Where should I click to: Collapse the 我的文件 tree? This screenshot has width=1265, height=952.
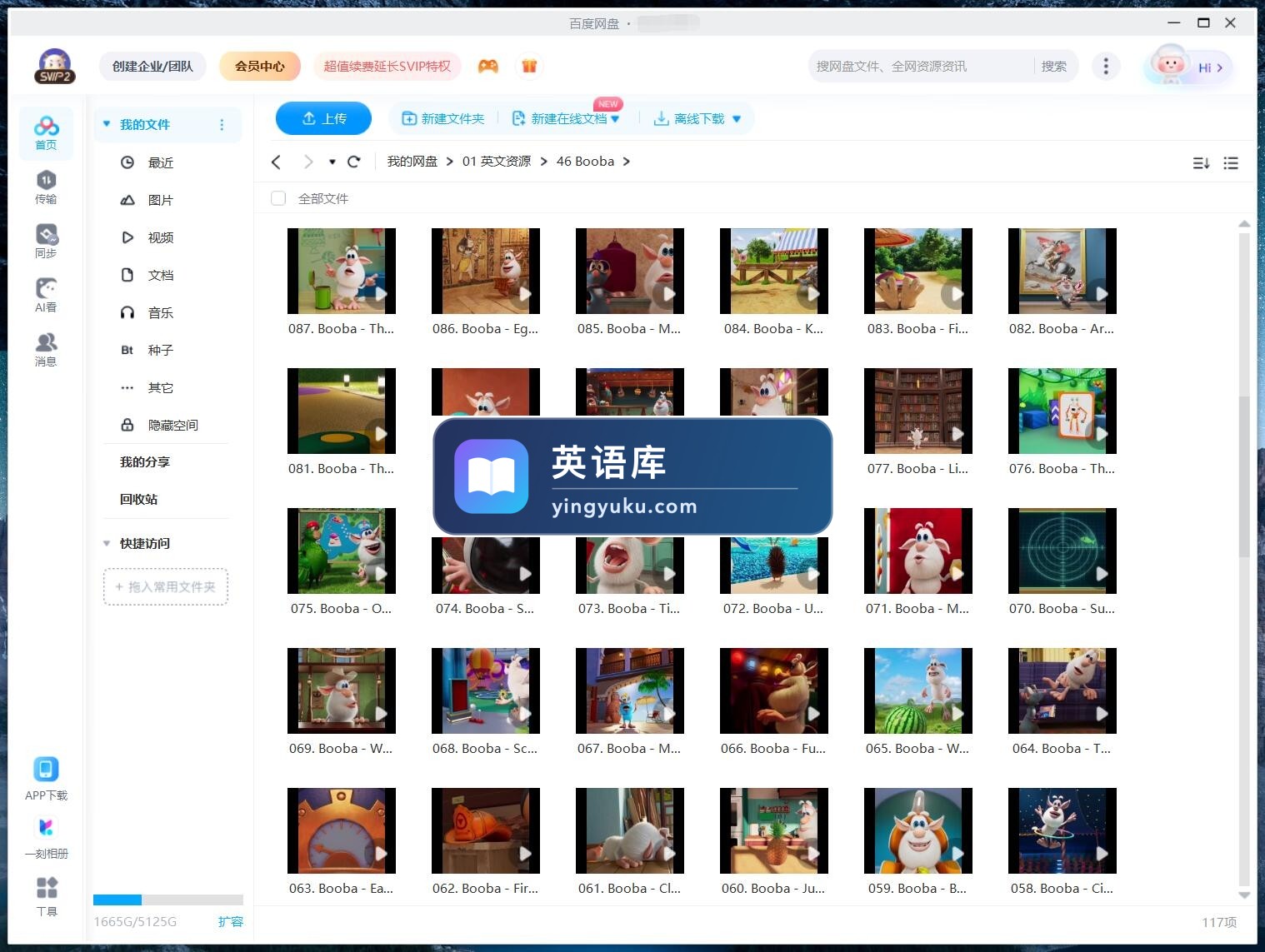click(107, 124)
